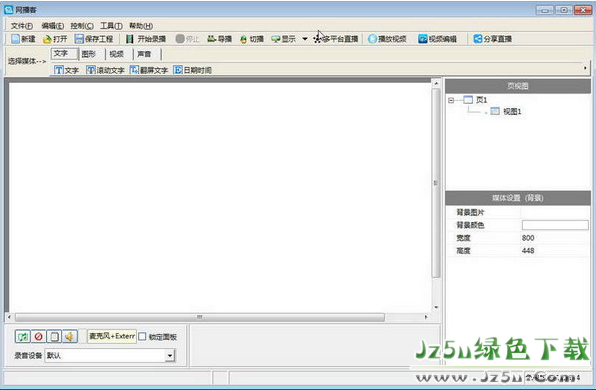The height and width of the screenshot is (390, 596).
Task: Start recording with 开始录播 icon
Action: pyautogui.click(x=130, y=39)
